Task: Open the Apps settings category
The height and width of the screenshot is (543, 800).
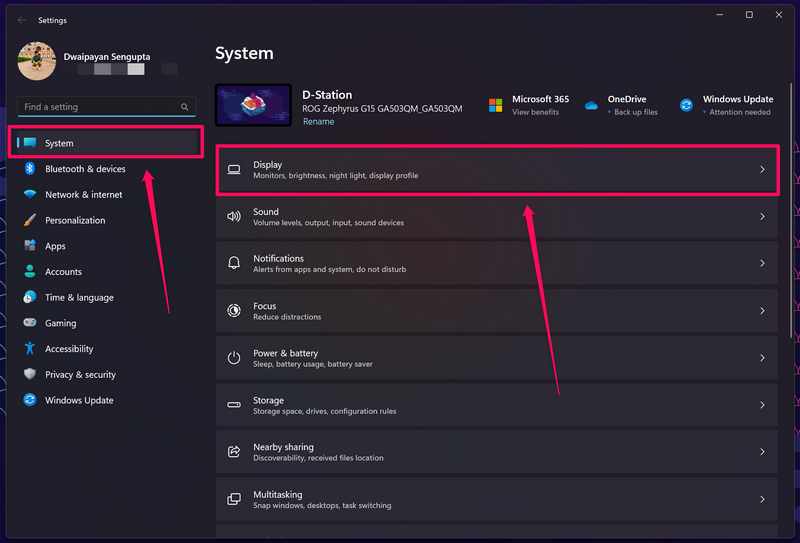Action: (55, 246)
